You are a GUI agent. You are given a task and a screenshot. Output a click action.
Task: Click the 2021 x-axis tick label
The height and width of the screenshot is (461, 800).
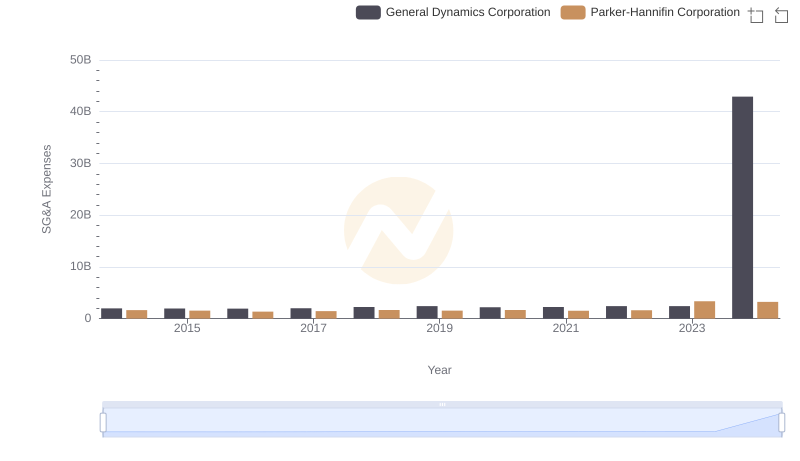(x=566, y=328)
